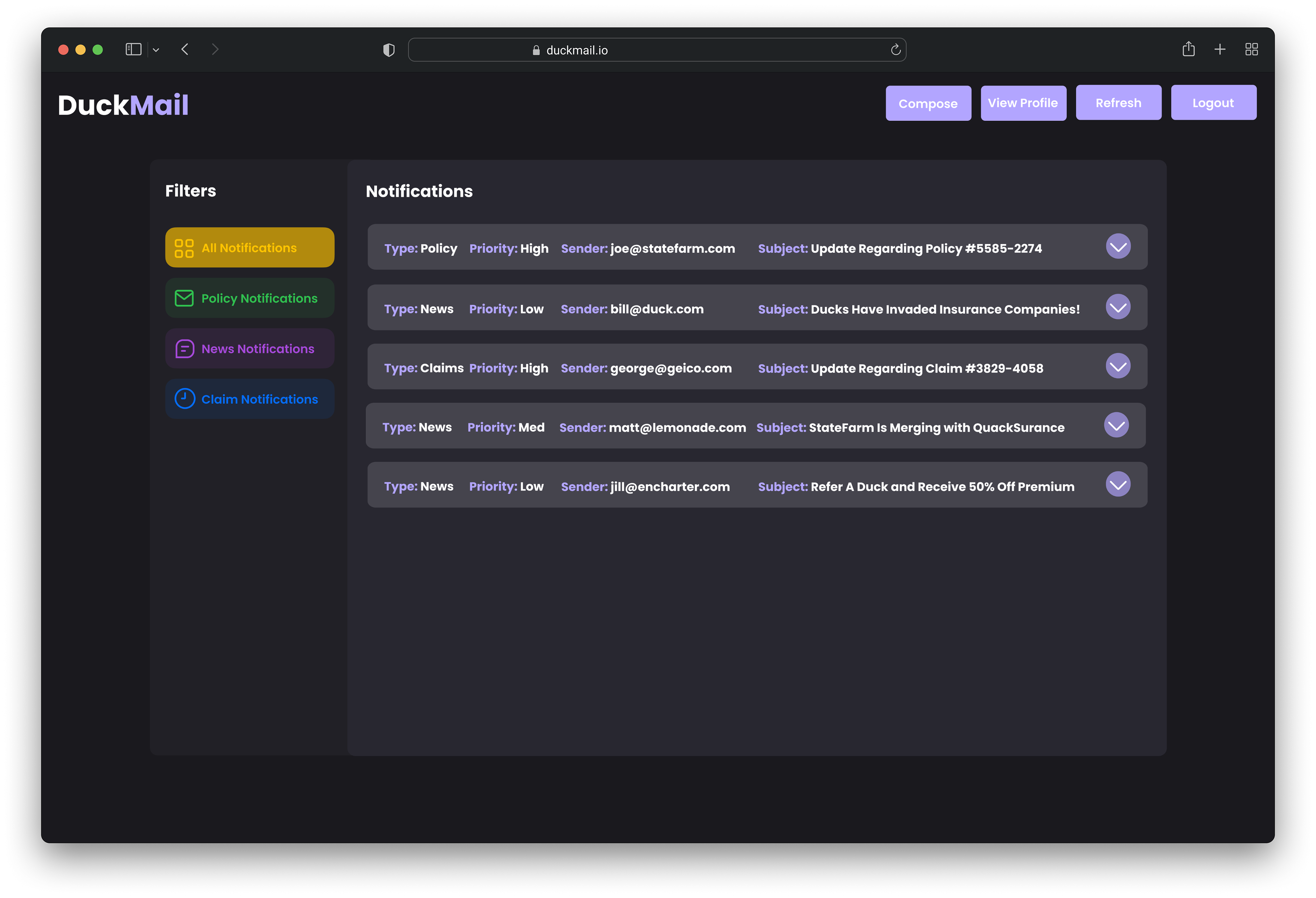Filter by News Notifications
This screenshot has height=898, width=1316.
point(250,349)
